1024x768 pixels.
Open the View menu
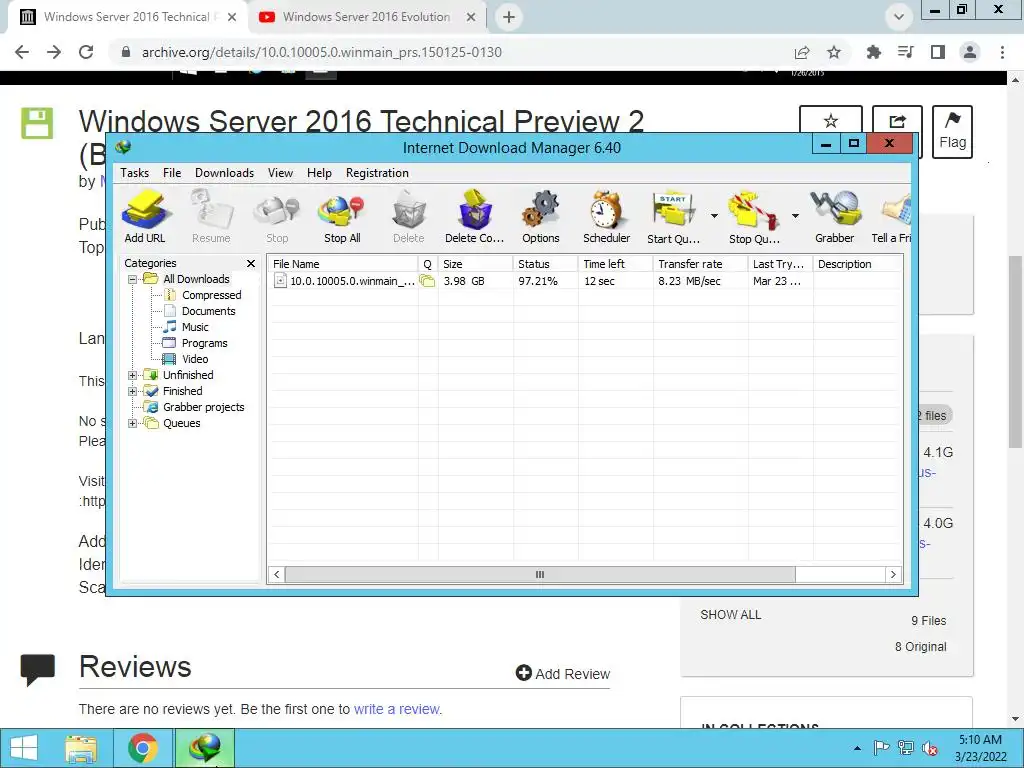pos(280,173)
